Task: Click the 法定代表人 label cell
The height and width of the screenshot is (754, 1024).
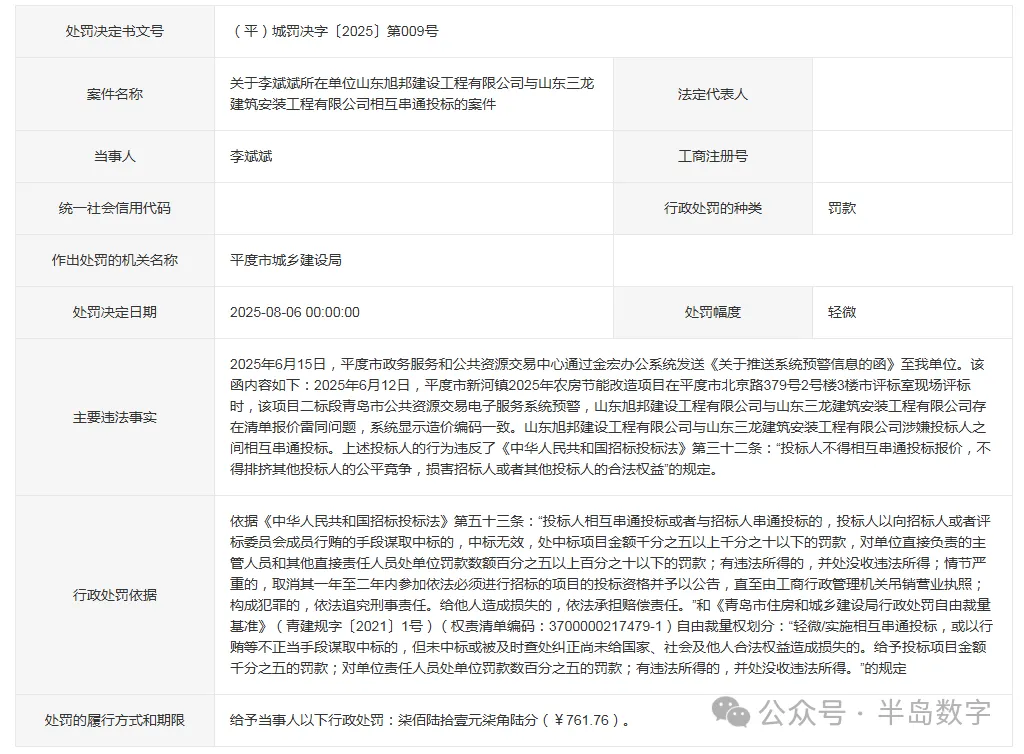Action: coord(712,94)
